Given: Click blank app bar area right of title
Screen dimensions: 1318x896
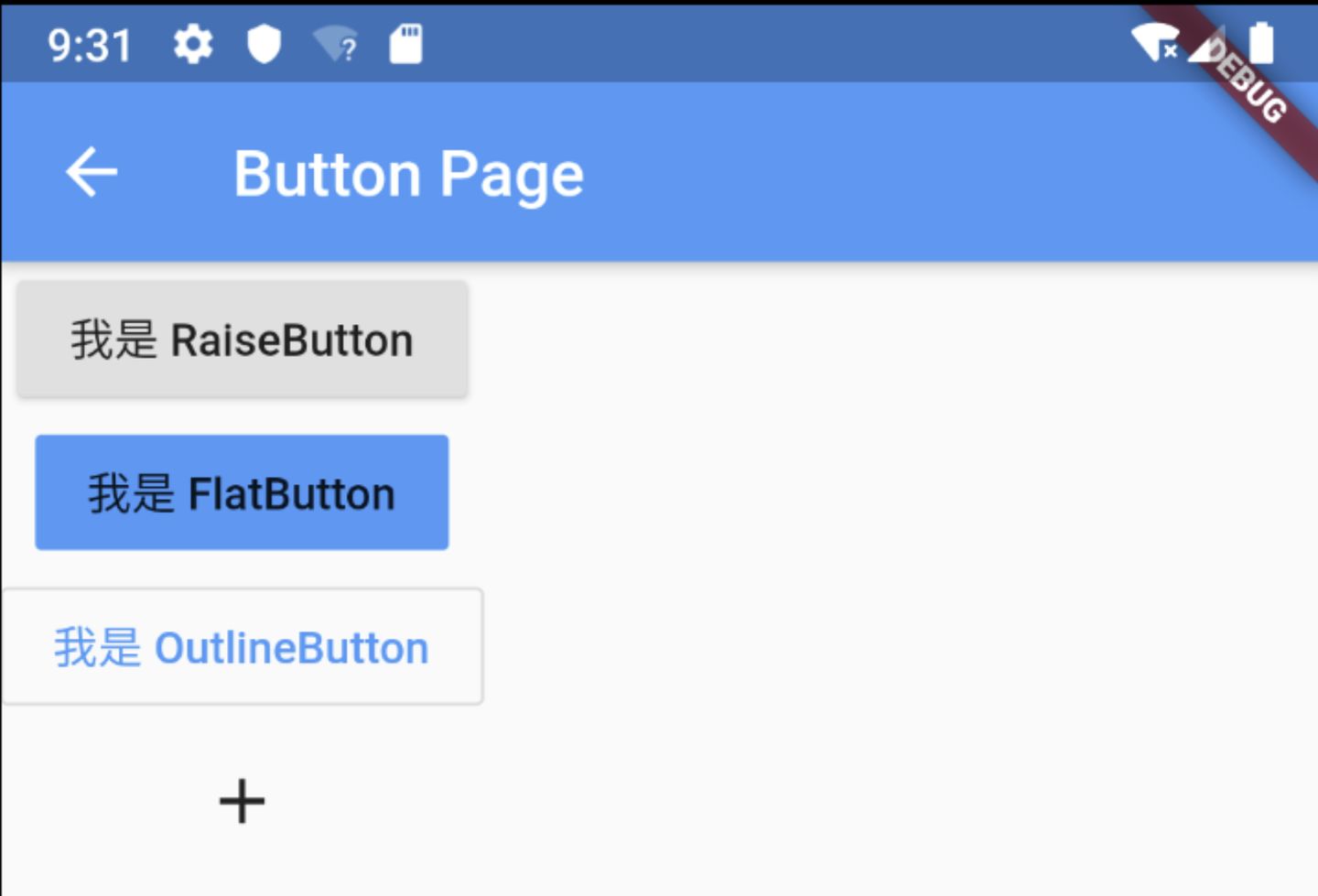Looking at the screenshot, I should (x=870, y=174).
